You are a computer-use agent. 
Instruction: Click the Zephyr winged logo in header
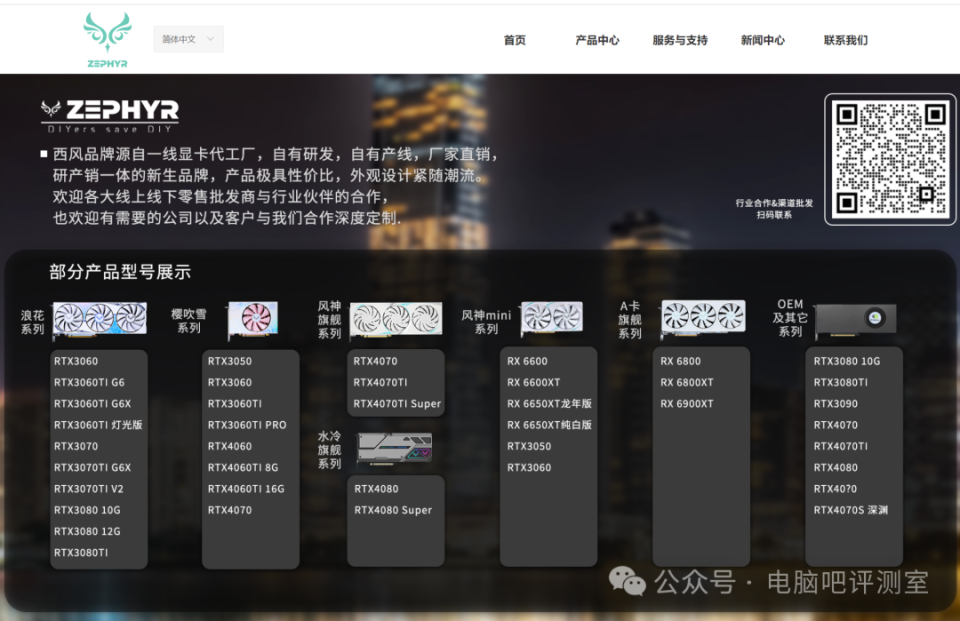pyautogui.click(x=107, y=40)
